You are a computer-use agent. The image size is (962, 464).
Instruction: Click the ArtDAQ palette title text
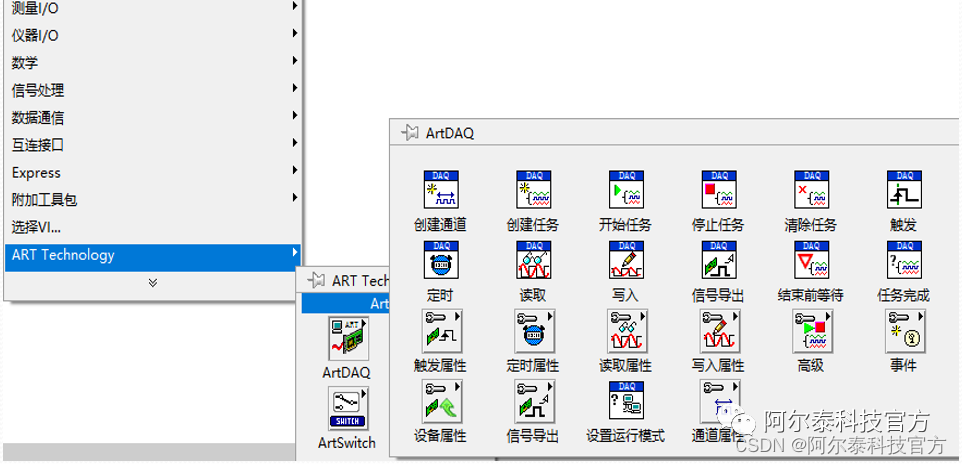(x=450, y=133)
